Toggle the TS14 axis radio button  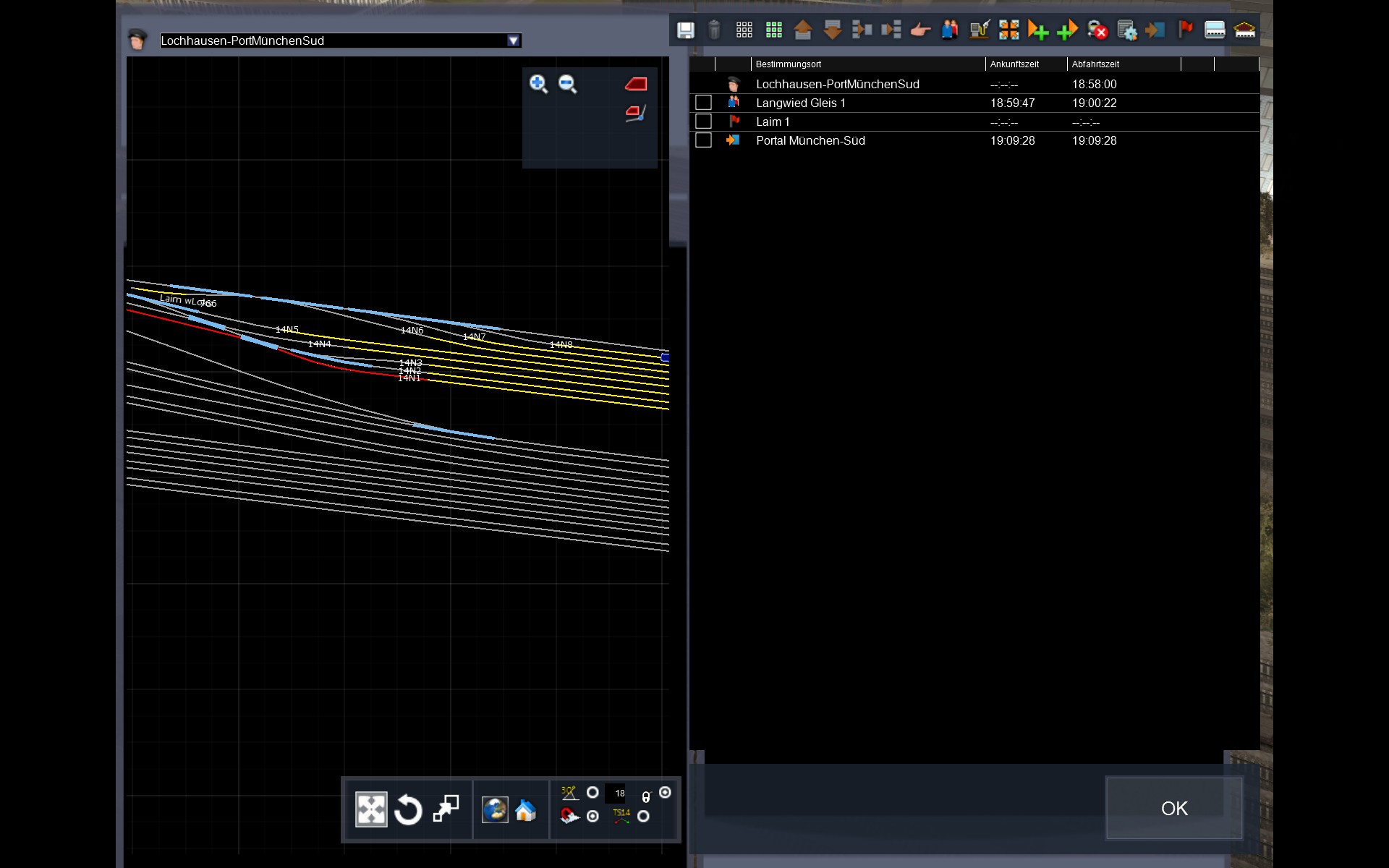pyautogui.click(x=643, y=816)
